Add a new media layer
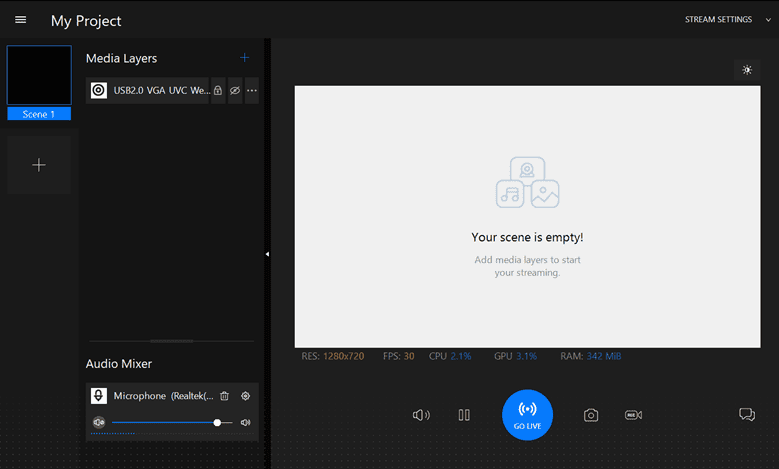The height and width of the screenshot is (469, 779). 244,58
